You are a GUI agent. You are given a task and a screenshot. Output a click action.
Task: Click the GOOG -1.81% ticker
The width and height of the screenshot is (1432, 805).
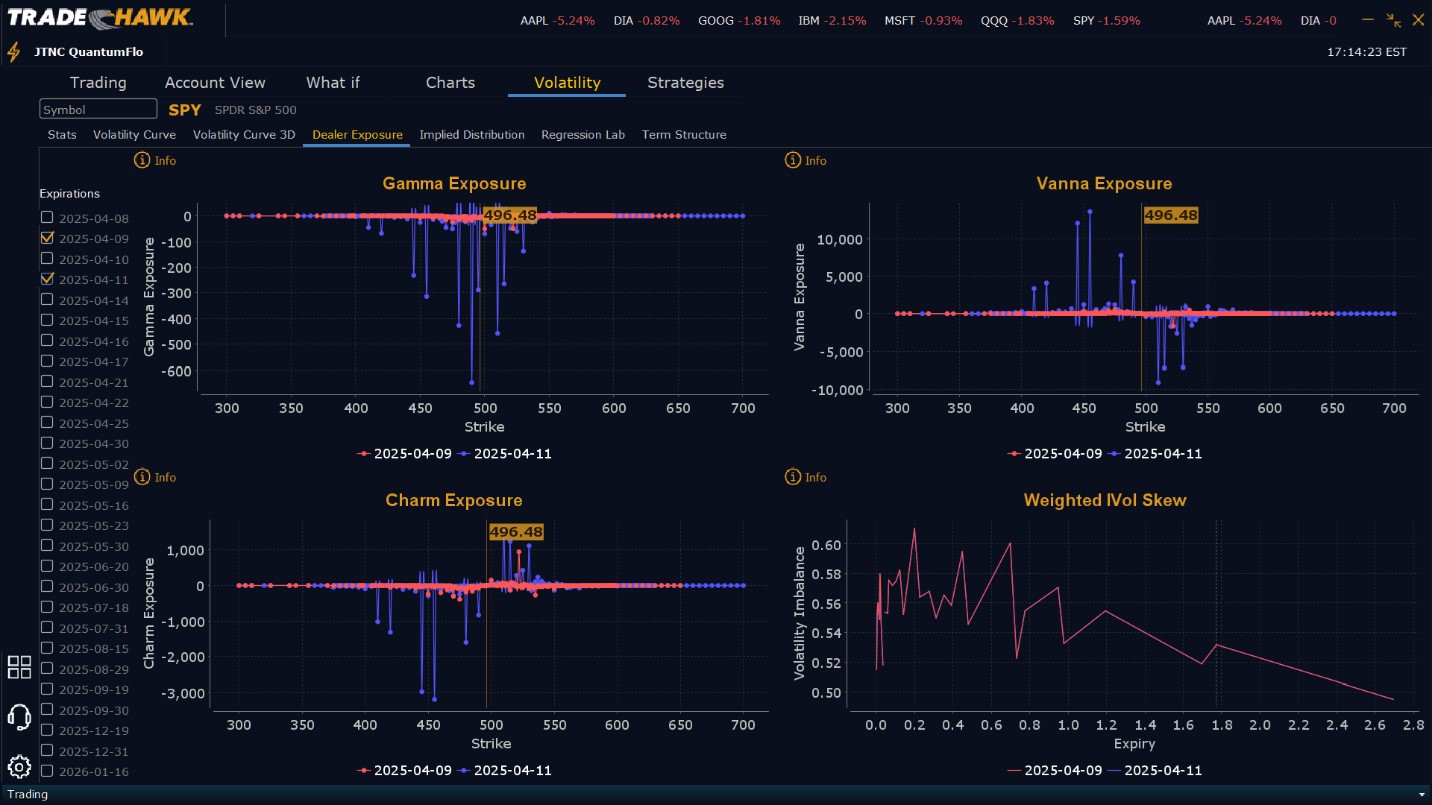point(739,20)
